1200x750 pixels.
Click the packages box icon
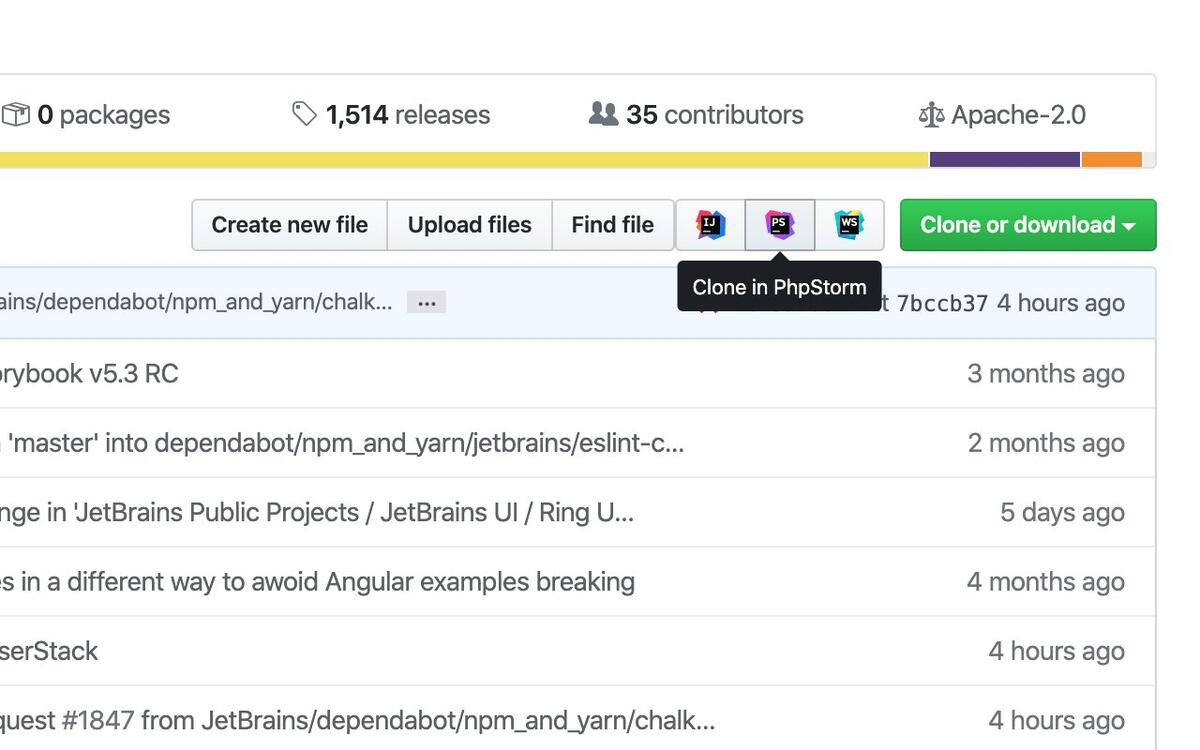pos(16,115)
